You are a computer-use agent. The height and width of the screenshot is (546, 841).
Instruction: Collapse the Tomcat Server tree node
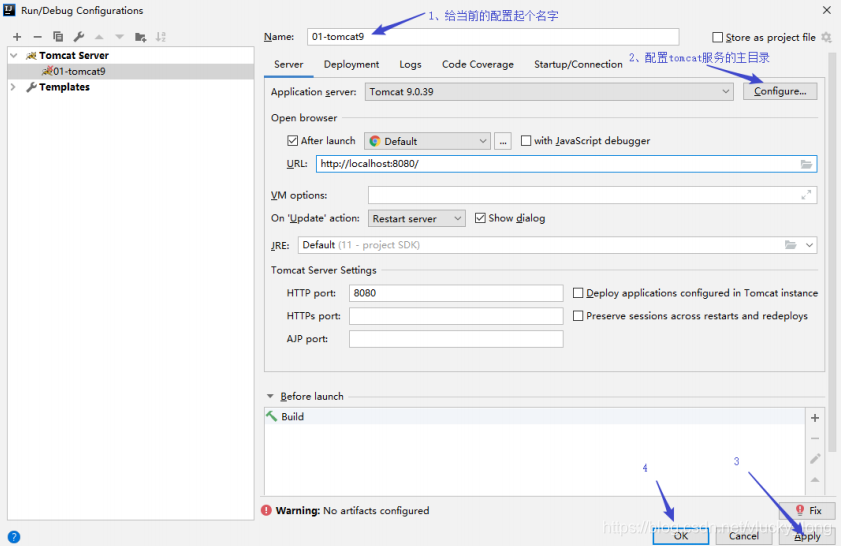pyautogui.click(x=14, y=55)
